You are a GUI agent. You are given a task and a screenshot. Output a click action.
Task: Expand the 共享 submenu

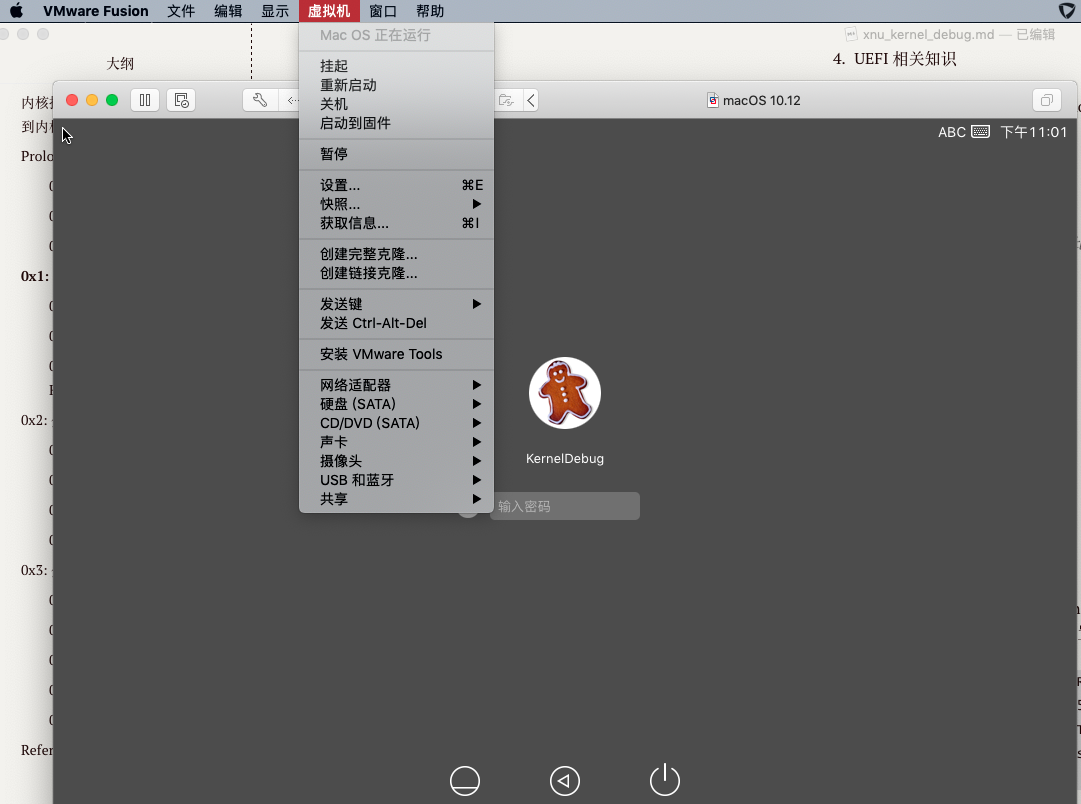396,499
